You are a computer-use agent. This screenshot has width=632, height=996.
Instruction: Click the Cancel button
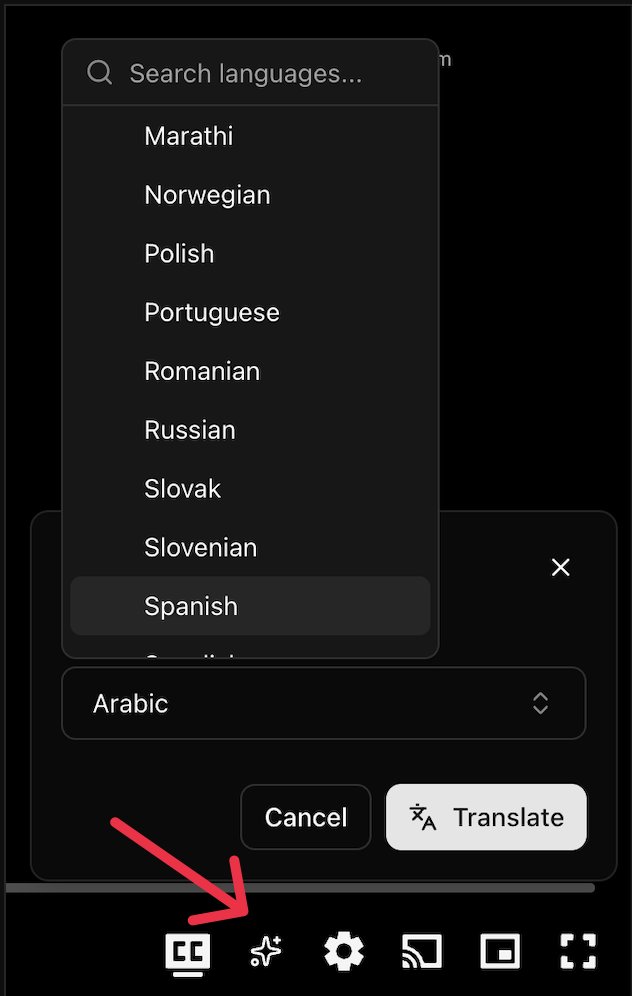pyautogui.click(x=306, y=817)
